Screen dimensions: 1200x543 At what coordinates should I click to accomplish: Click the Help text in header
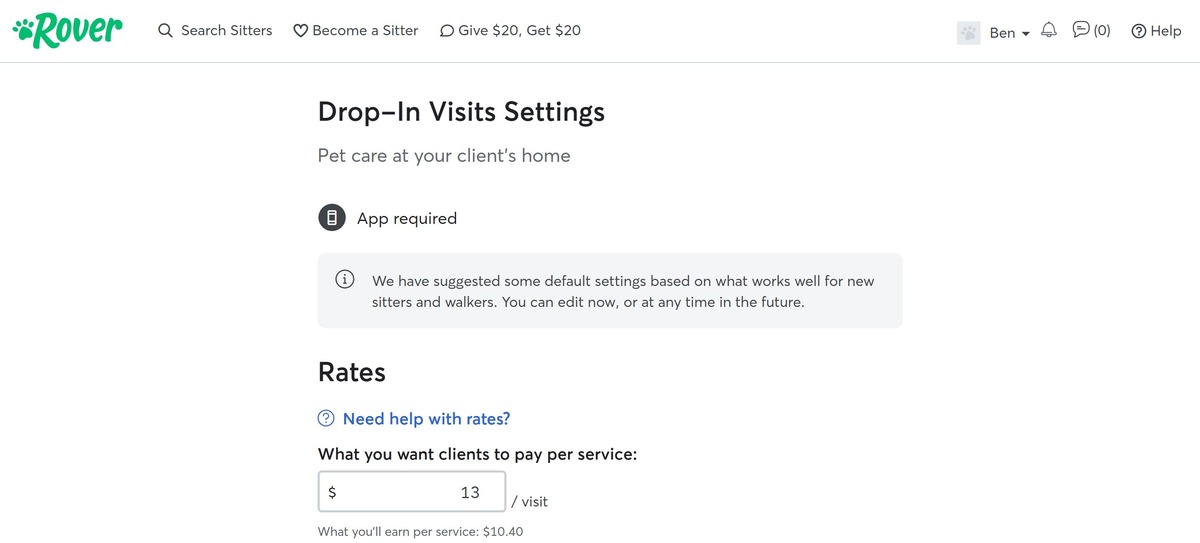click(1165, 31)
